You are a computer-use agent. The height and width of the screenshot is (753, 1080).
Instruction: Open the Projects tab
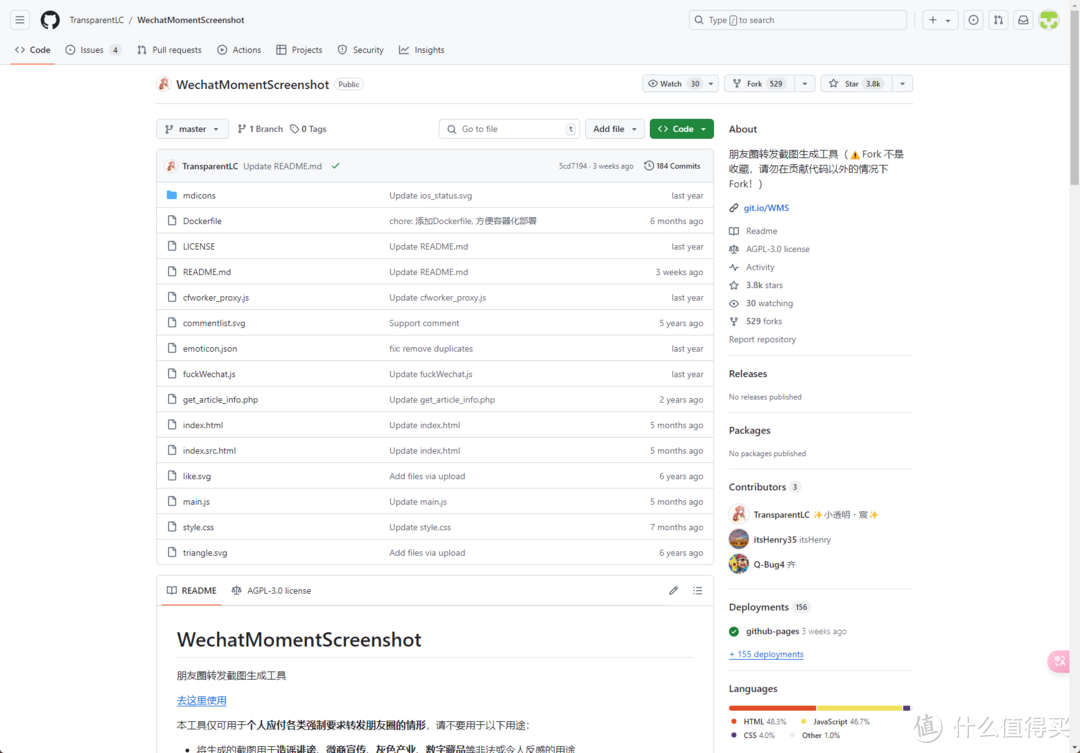[x=299, y=50]
